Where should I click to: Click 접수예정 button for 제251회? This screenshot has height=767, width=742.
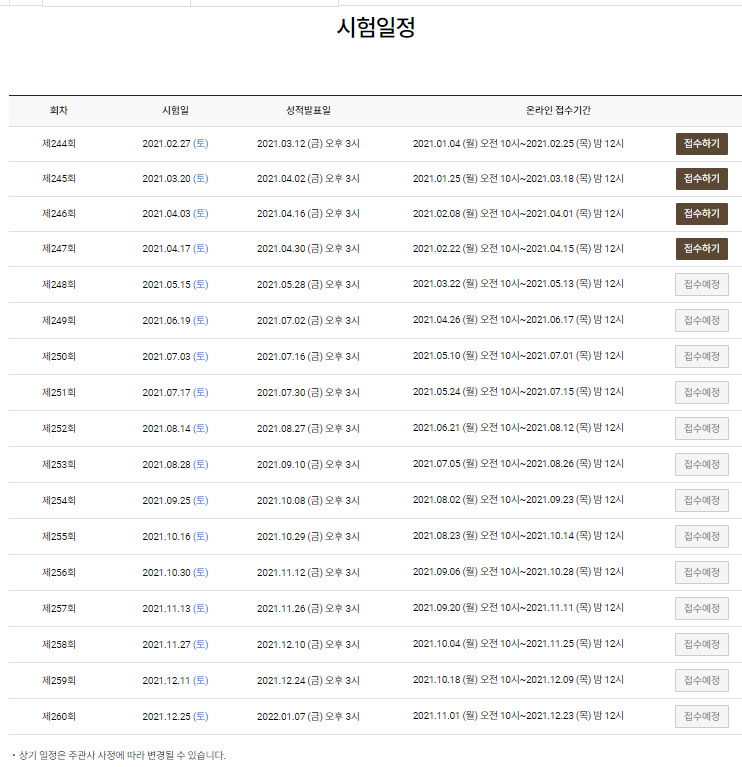coord(701,392)
